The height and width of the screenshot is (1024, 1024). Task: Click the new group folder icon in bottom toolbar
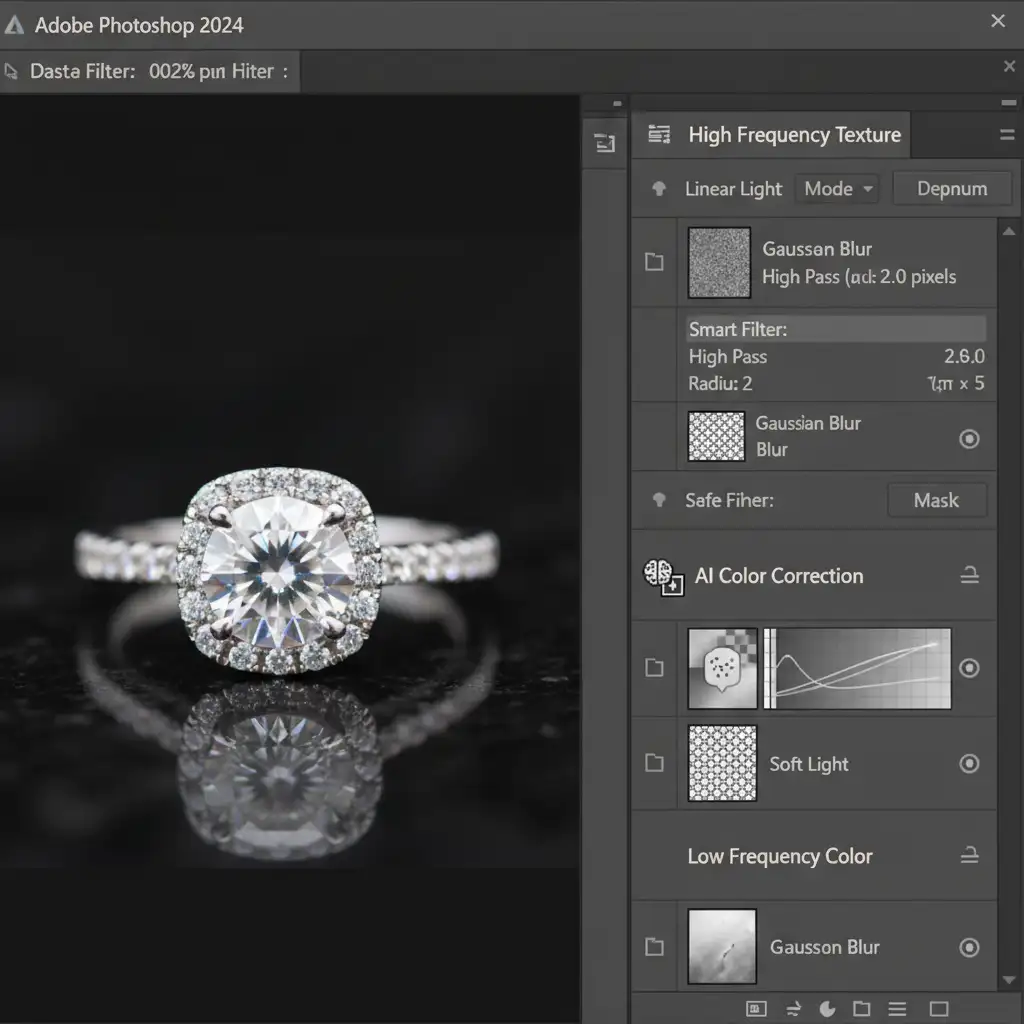[x=861, y=1008]
